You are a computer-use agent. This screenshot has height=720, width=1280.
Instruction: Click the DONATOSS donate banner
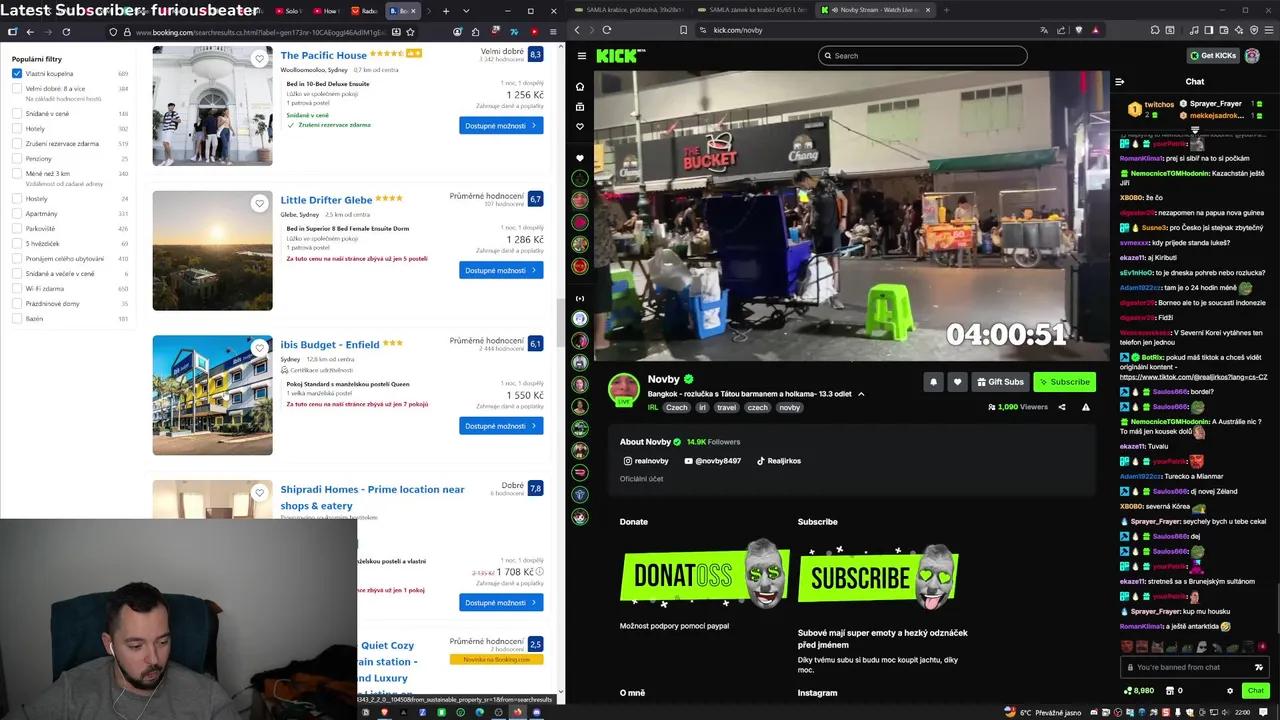pyautogui.click(x=704, y=576)
